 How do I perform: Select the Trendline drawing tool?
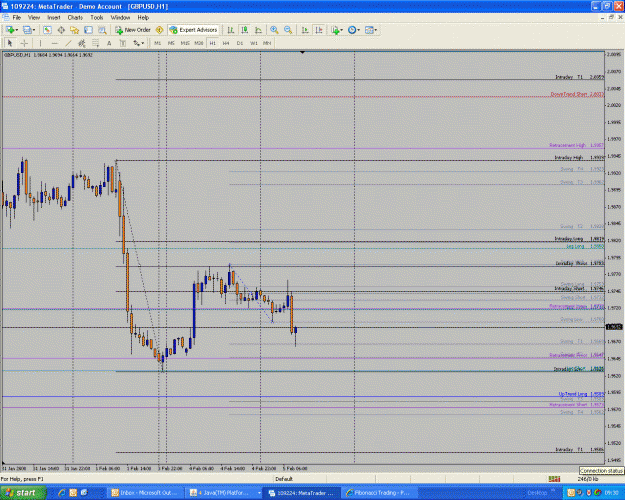tap(68, 43)
